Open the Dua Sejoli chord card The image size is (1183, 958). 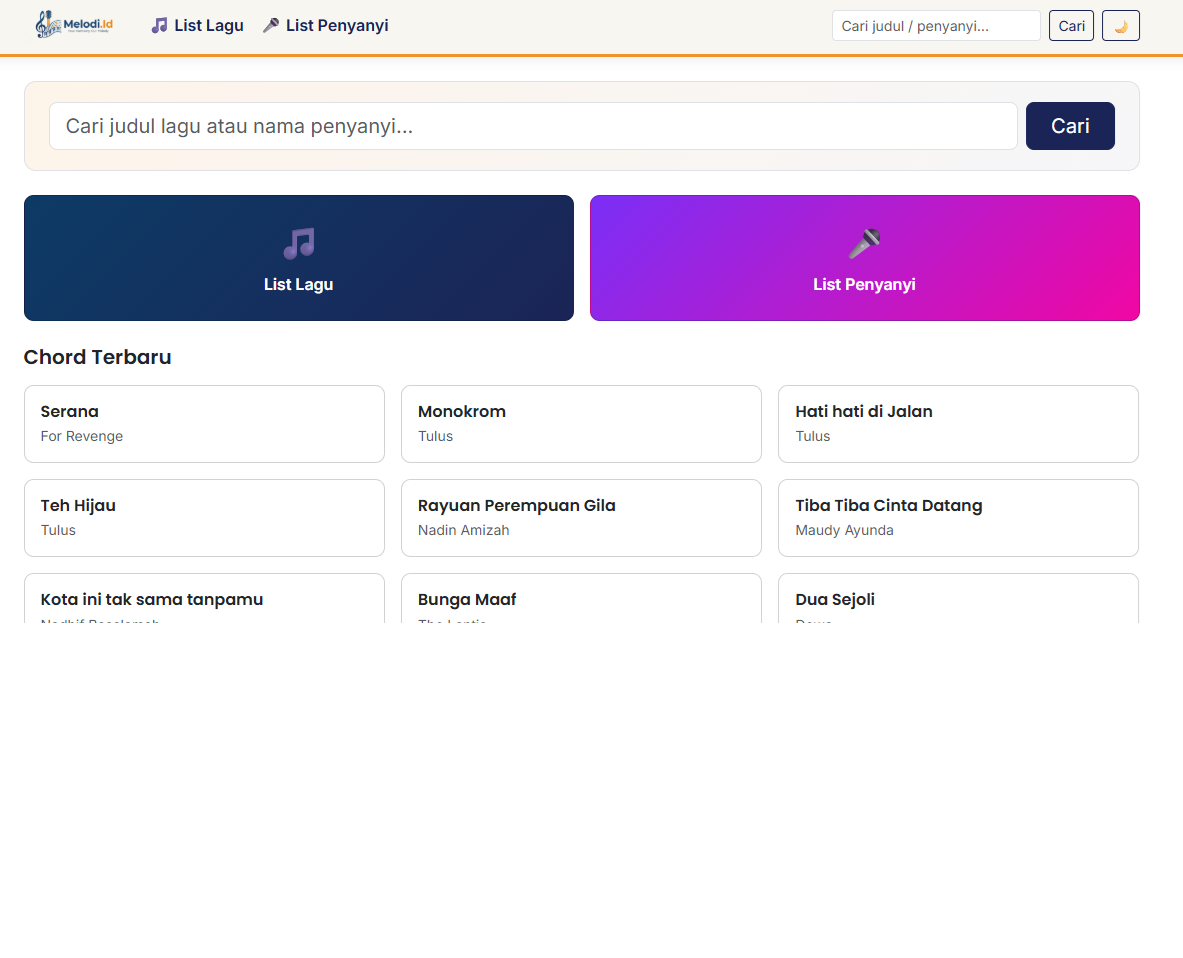point(958,599)
